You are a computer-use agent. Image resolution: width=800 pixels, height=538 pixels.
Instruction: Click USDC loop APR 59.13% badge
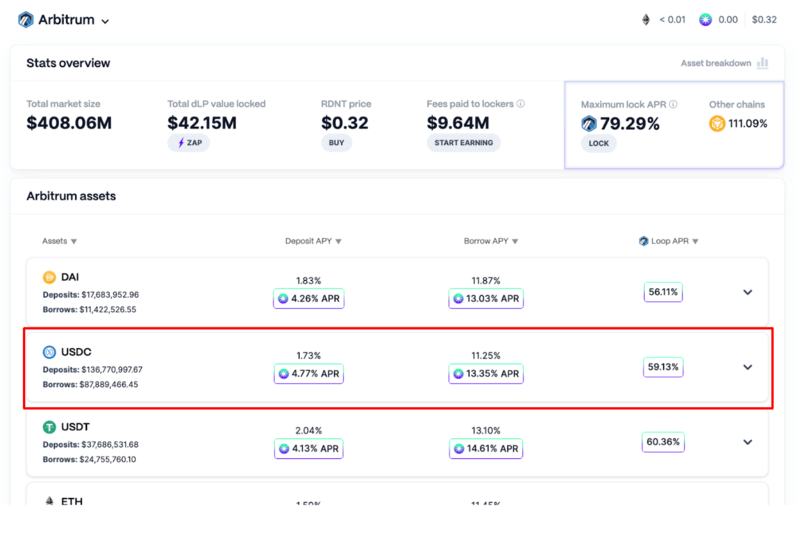663,367
